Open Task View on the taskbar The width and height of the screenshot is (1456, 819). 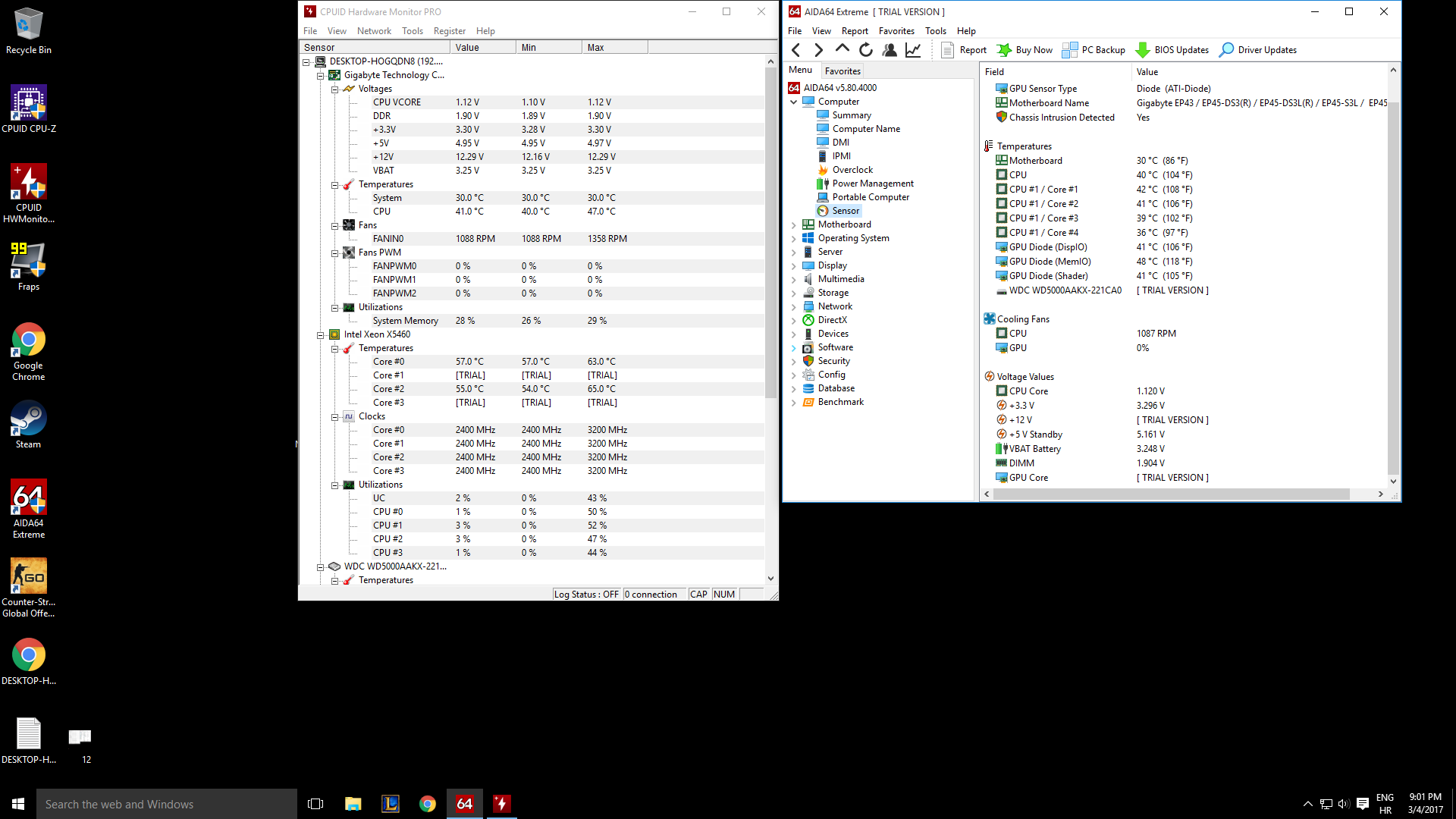[x=315, y=804]
